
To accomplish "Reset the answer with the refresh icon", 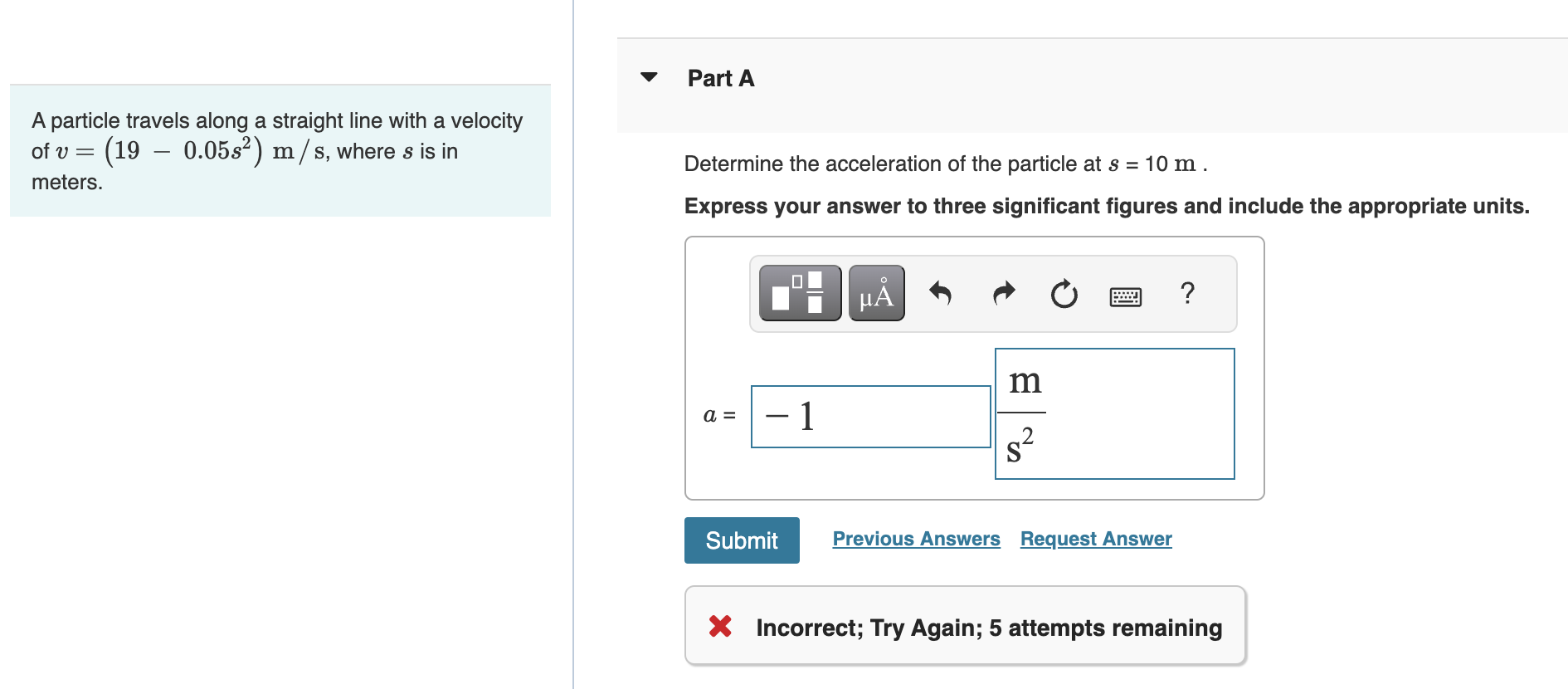I will pos(1064,295).
